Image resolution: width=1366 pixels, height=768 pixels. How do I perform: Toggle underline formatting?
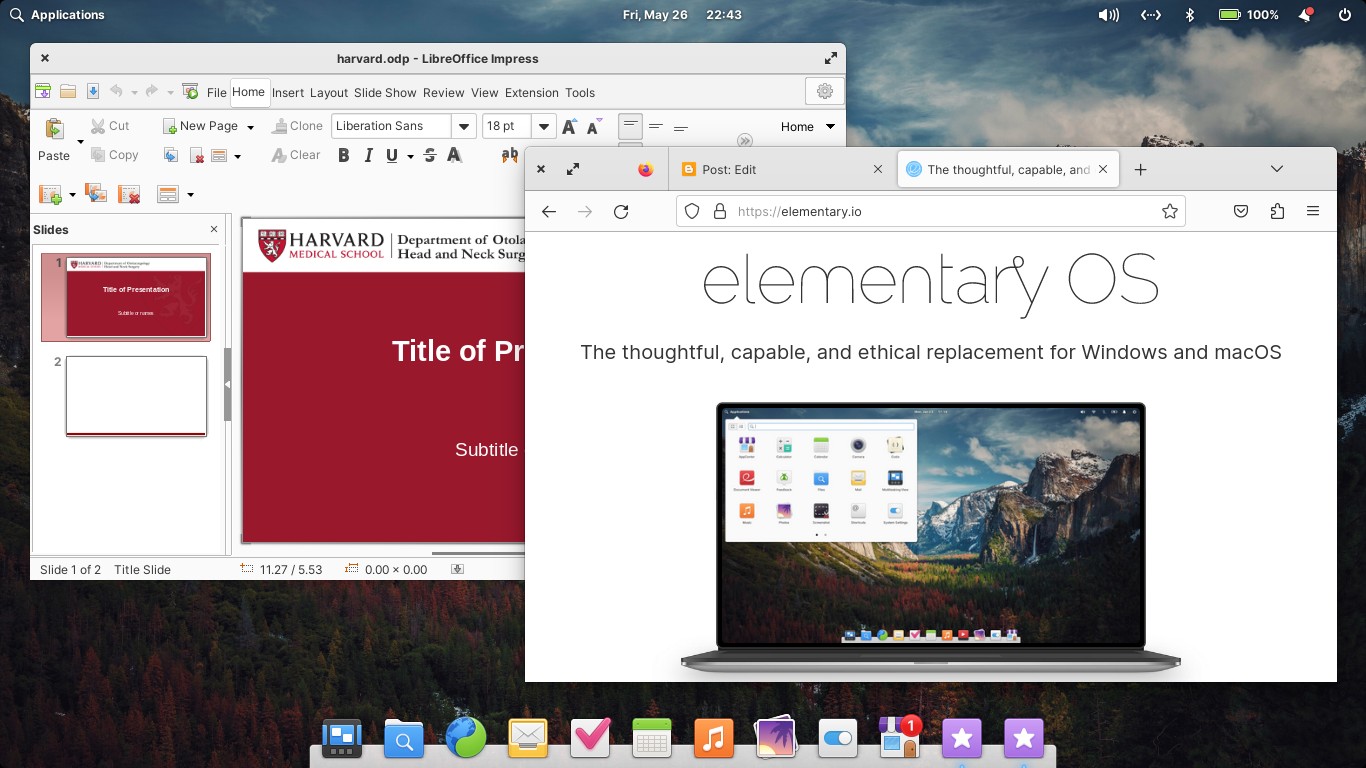click(x=392, y=155)
